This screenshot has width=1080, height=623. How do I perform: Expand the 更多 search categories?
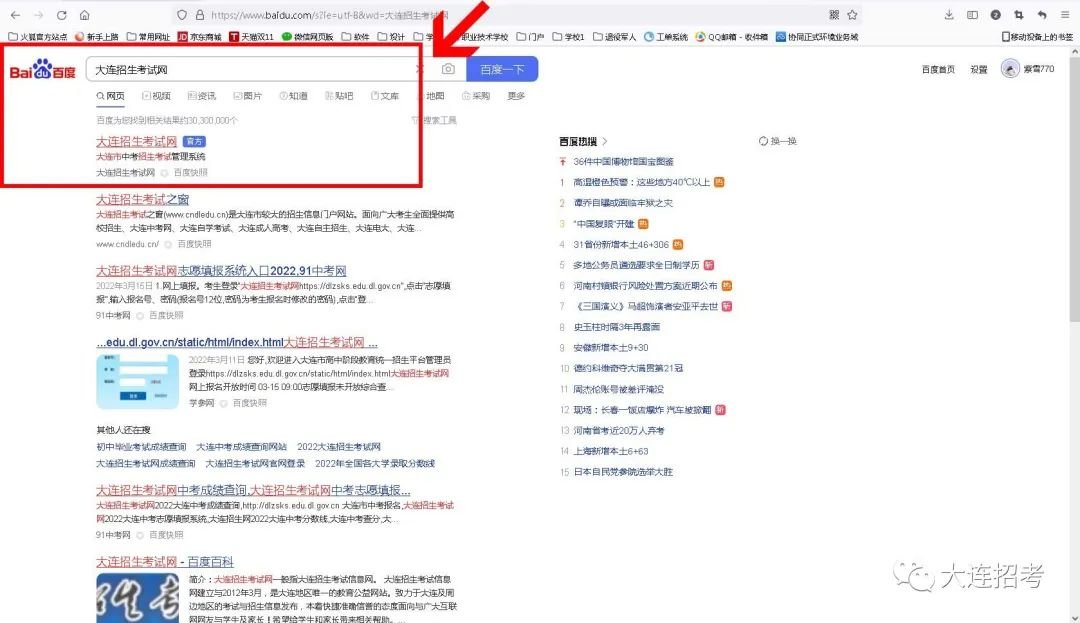coord(516,96)
